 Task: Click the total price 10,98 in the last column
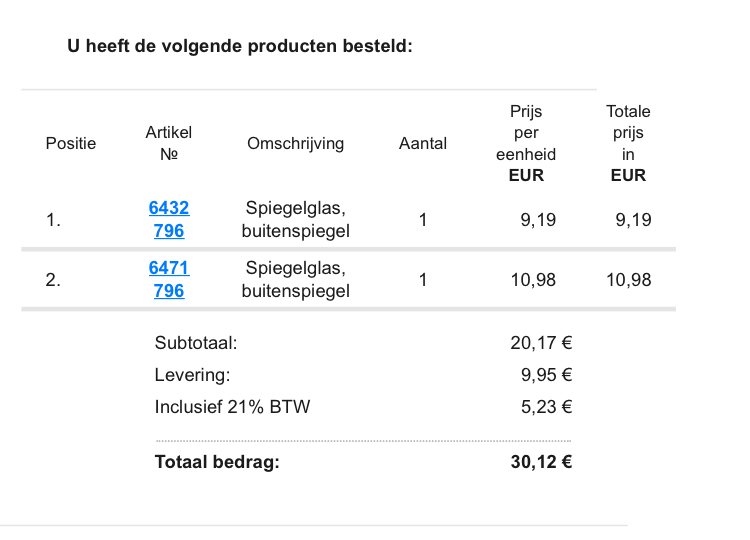629,280
